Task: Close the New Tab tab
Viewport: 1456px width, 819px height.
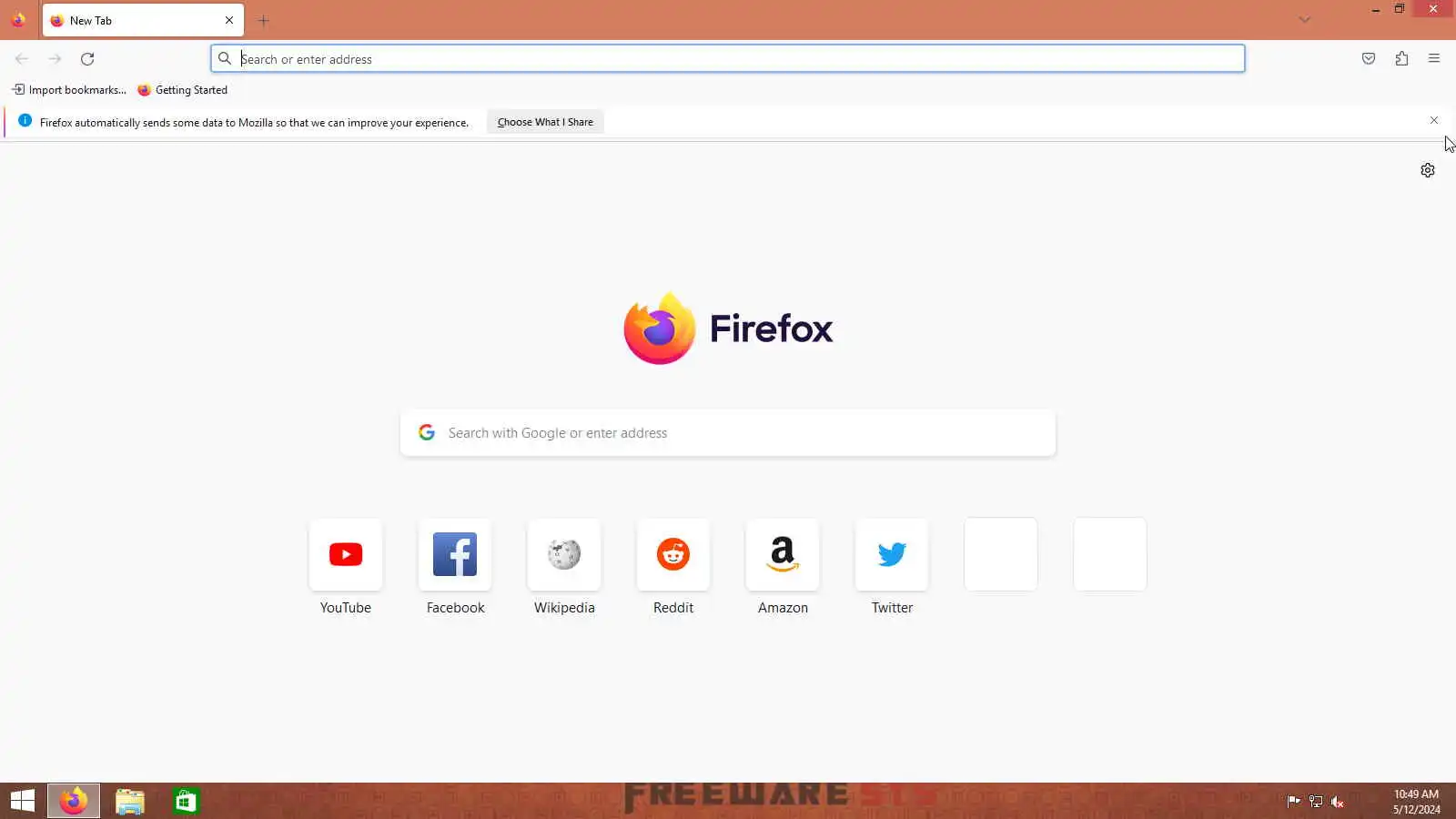Action: [x=229, y=20]
